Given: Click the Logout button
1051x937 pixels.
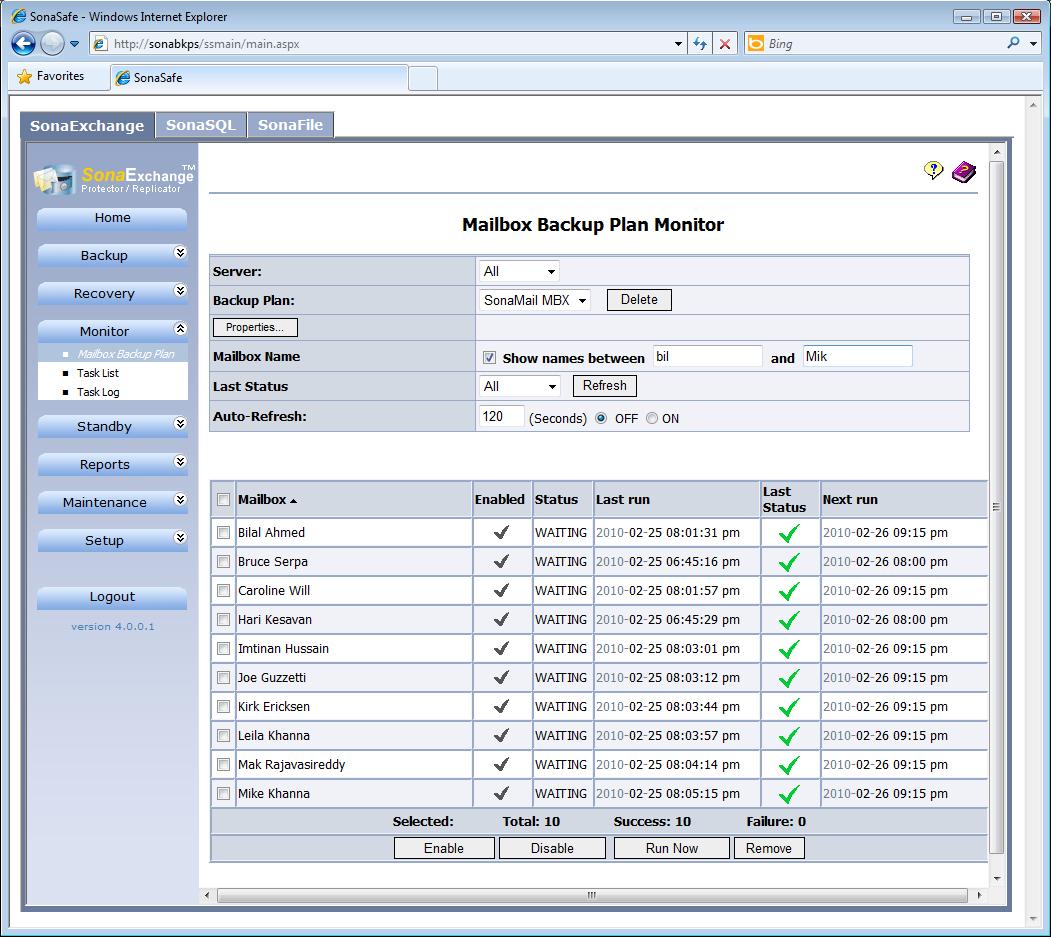Looking at the screenshot, I should [x=112, y=597].
